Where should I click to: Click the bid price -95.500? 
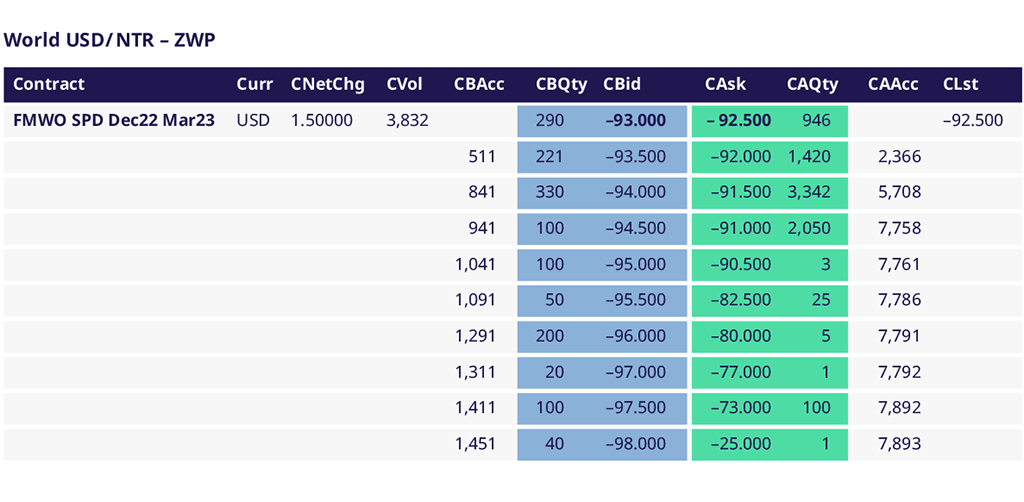(x=636, y=301)
